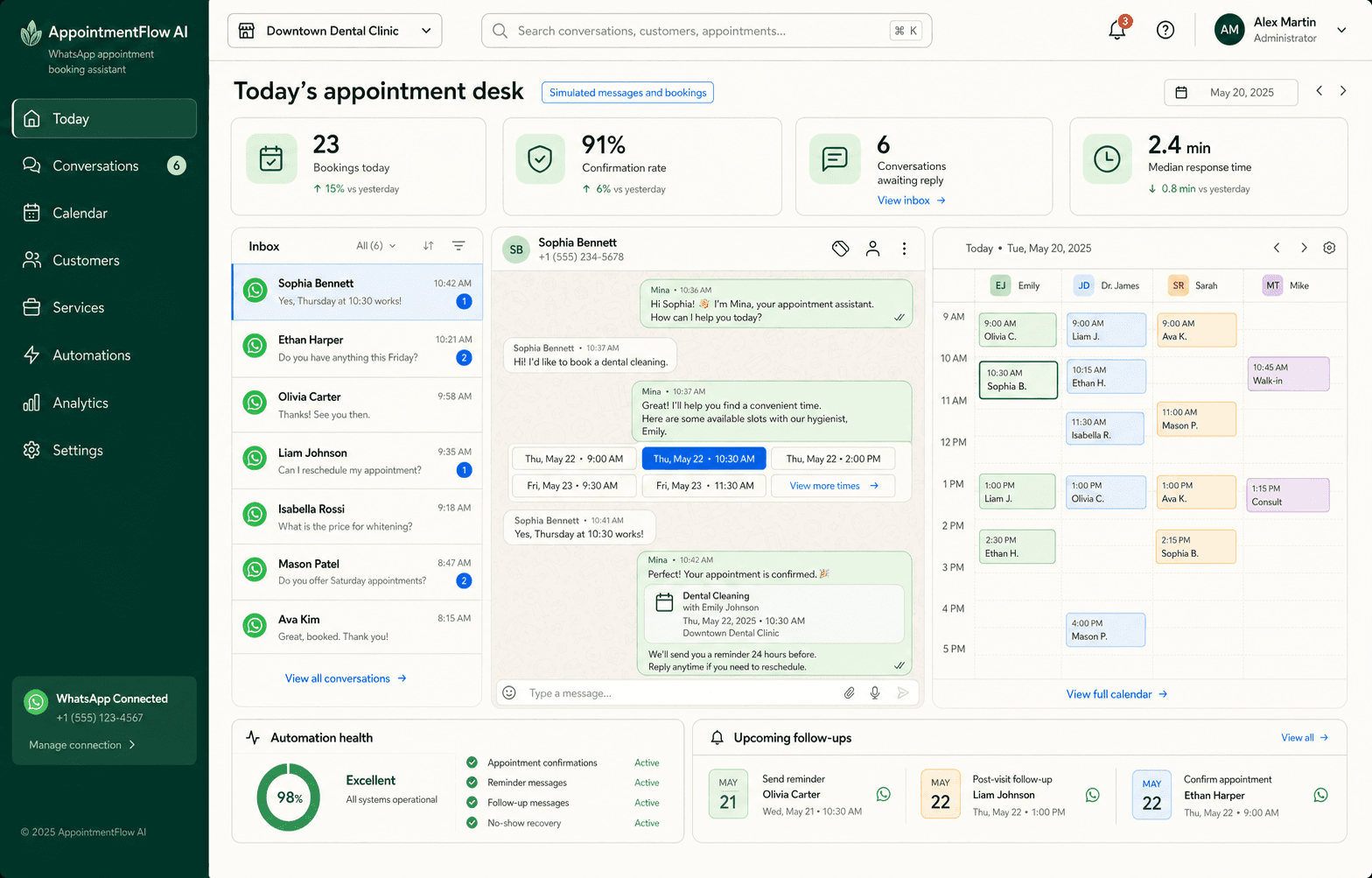Click the WhatsApp icon for the Ethan Harper follow-up
The image size is (1372, 878).
1321,795
